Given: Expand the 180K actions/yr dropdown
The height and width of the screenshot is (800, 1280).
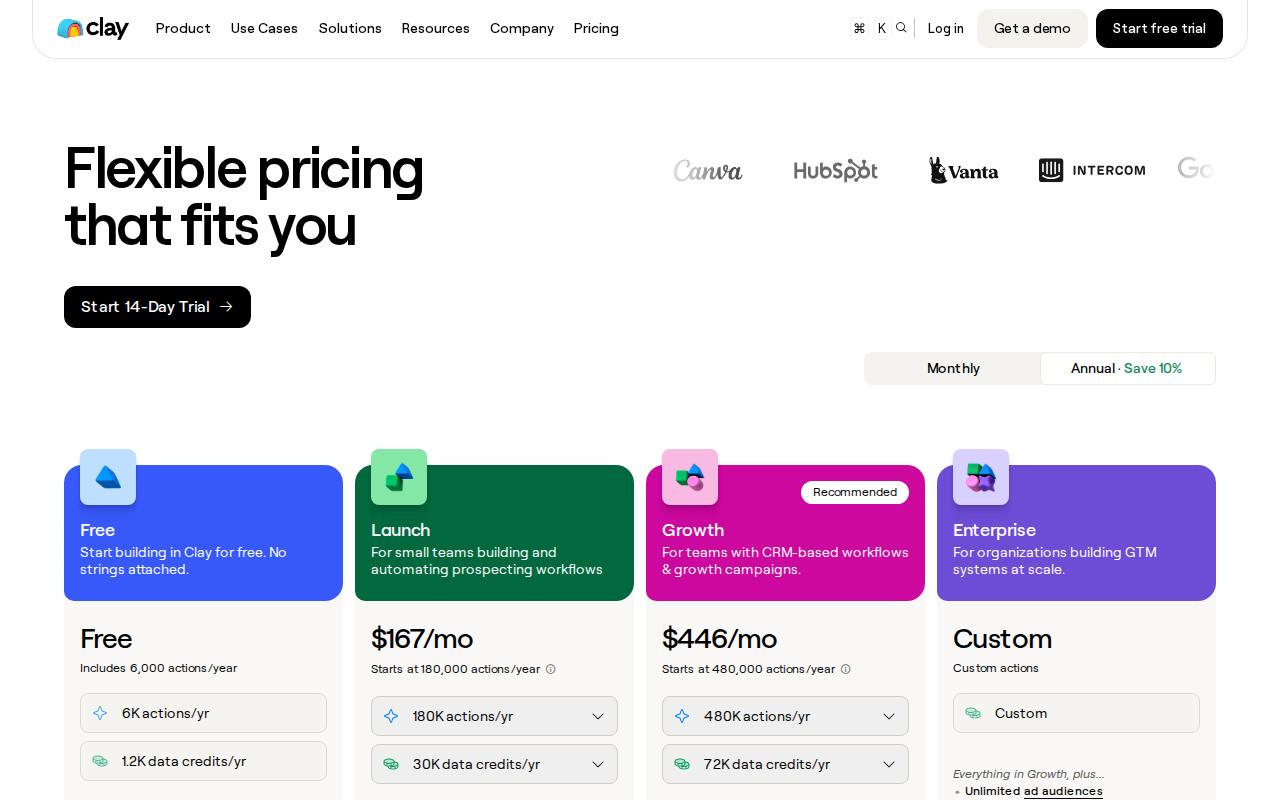Looking at the screenshot, I should click(494, 716).
